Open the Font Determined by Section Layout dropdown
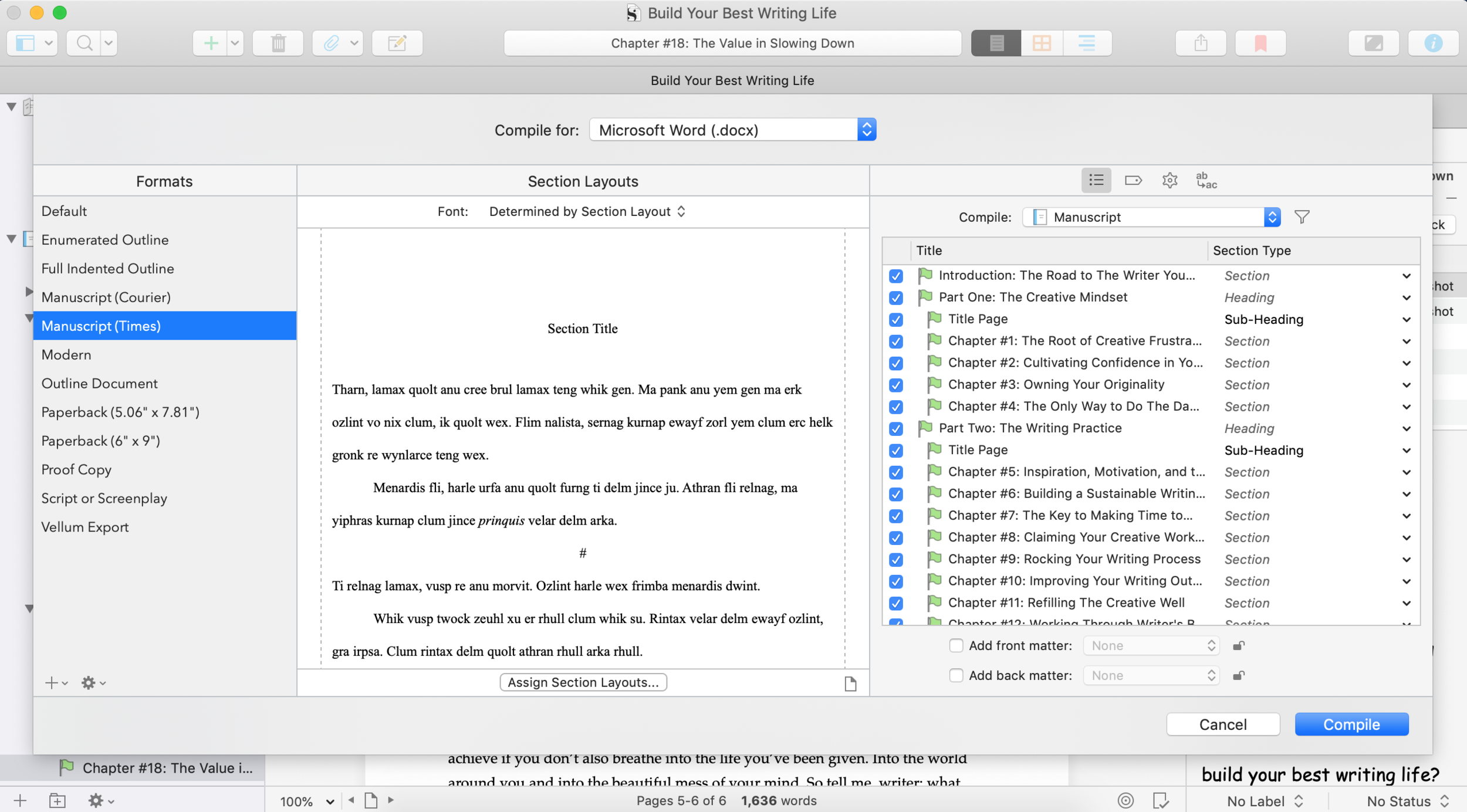This screenshot has height=812, width=1467. pos(587,211)
